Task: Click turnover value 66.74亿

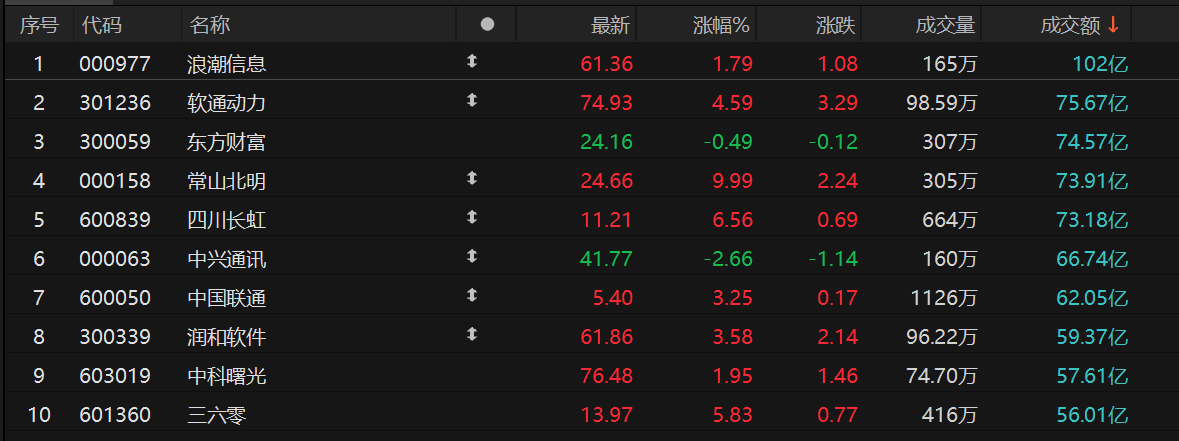Action: click(1093, 259)
